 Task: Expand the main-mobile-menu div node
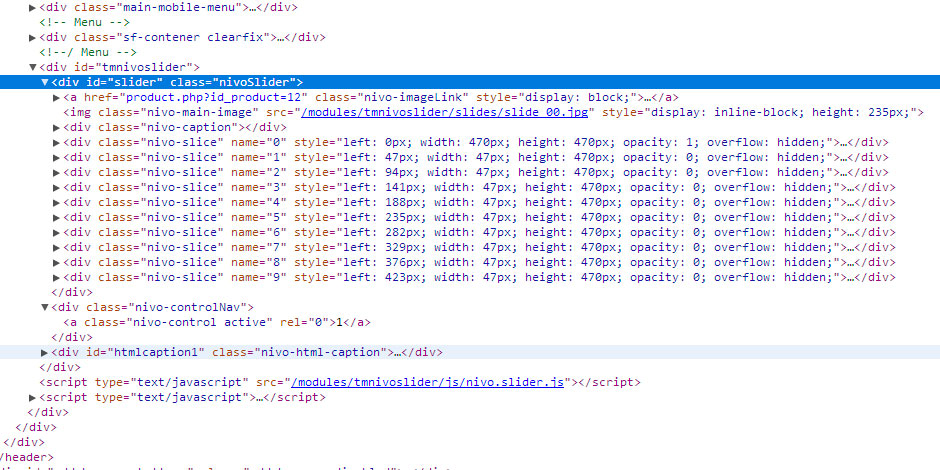pos(32,8)
